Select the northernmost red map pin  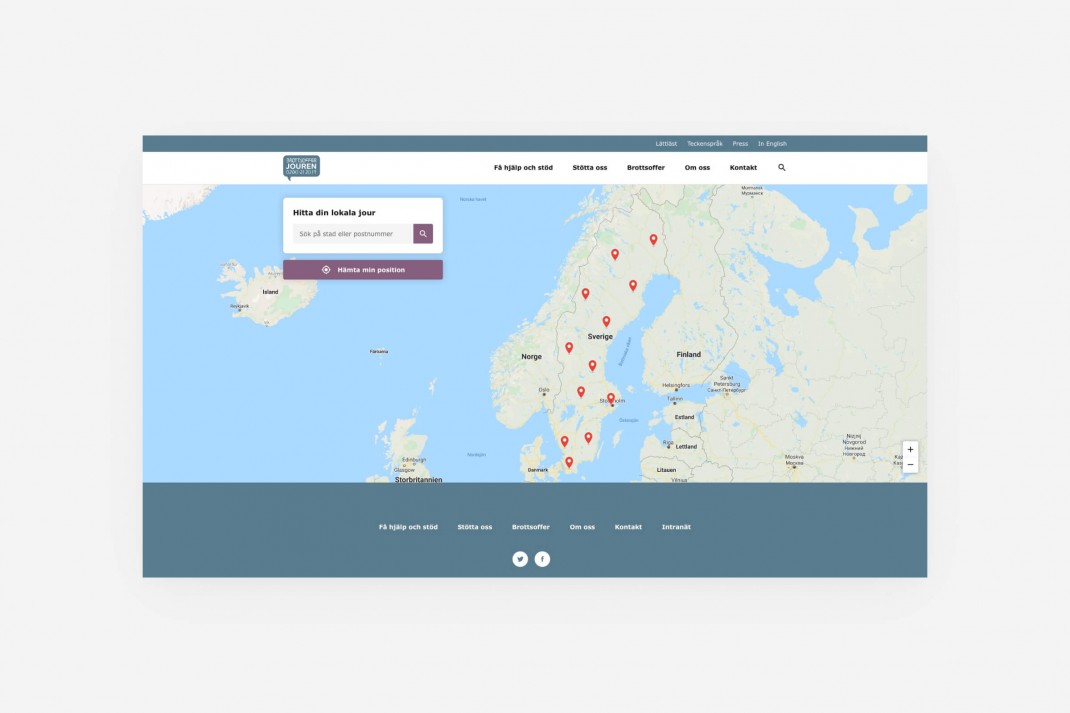[653, 239]
